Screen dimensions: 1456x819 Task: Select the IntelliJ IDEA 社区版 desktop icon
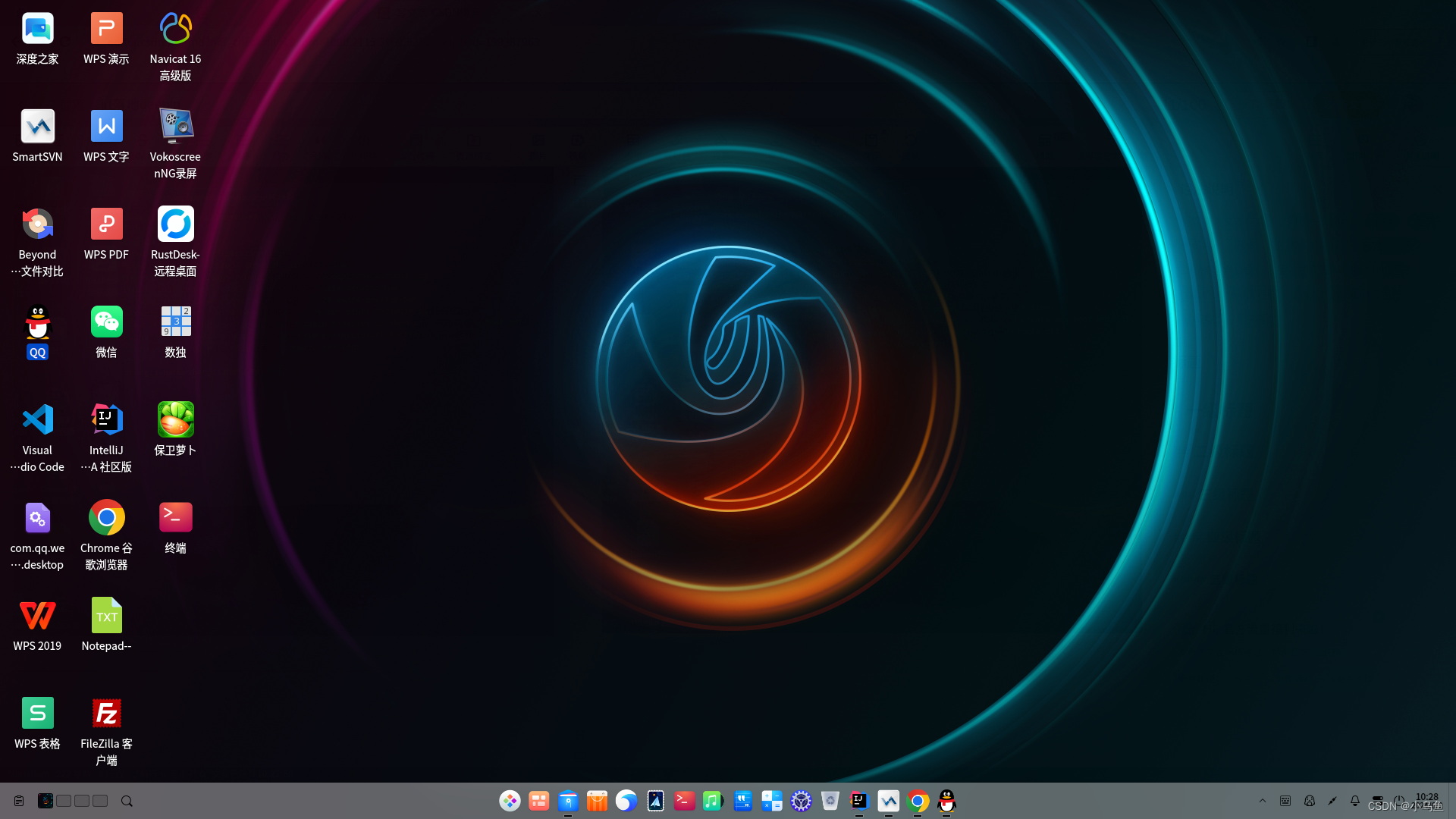pos(106,437)
